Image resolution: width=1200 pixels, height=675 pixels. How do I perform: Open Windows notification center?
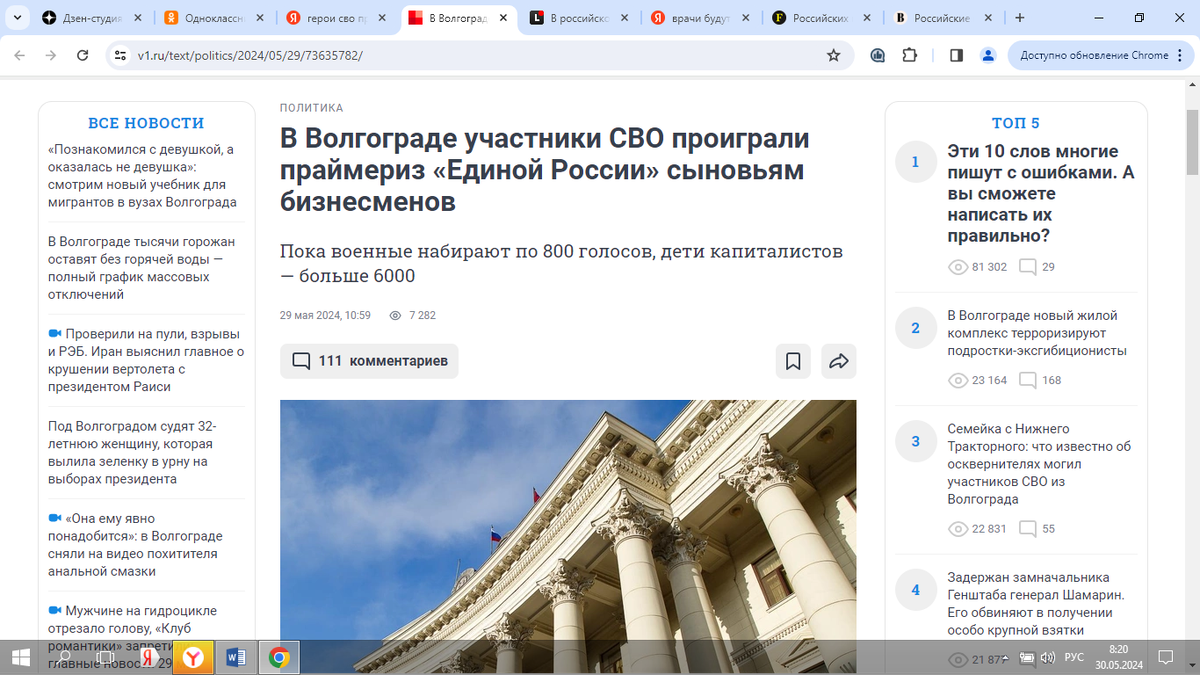click(x=1165, y=657)
